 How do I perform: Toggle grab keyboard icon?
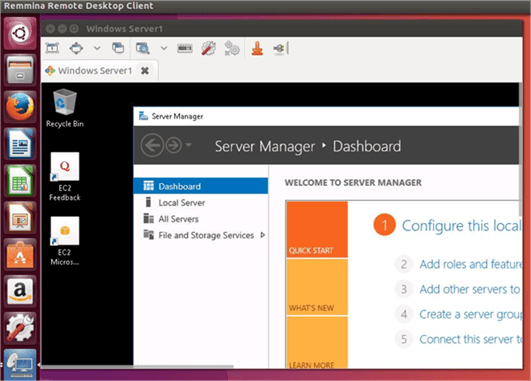pos(185,48)
